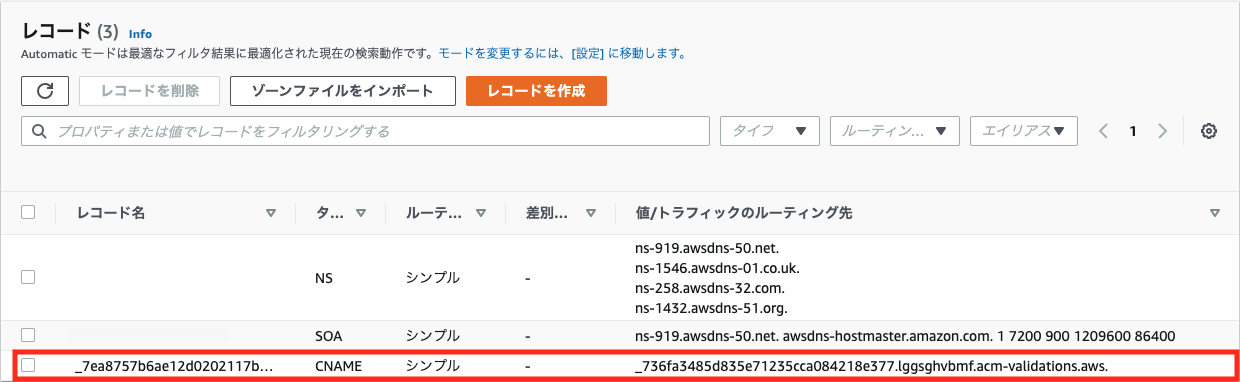Click the CNAME type cell
The height and width of the screenshot is (382, 1240).
tap(337, 367)
